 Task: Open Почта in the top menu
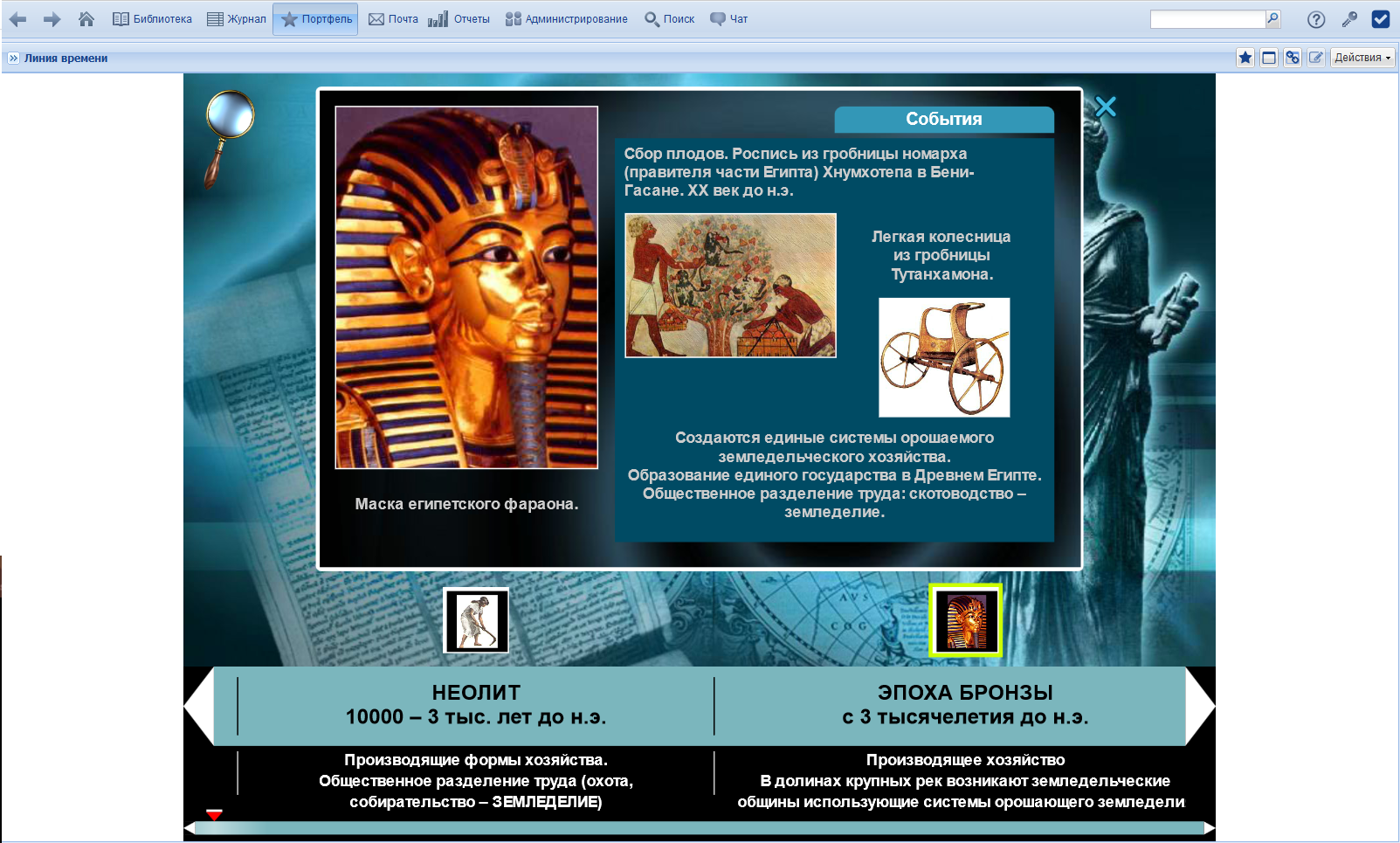coord(393,19)
